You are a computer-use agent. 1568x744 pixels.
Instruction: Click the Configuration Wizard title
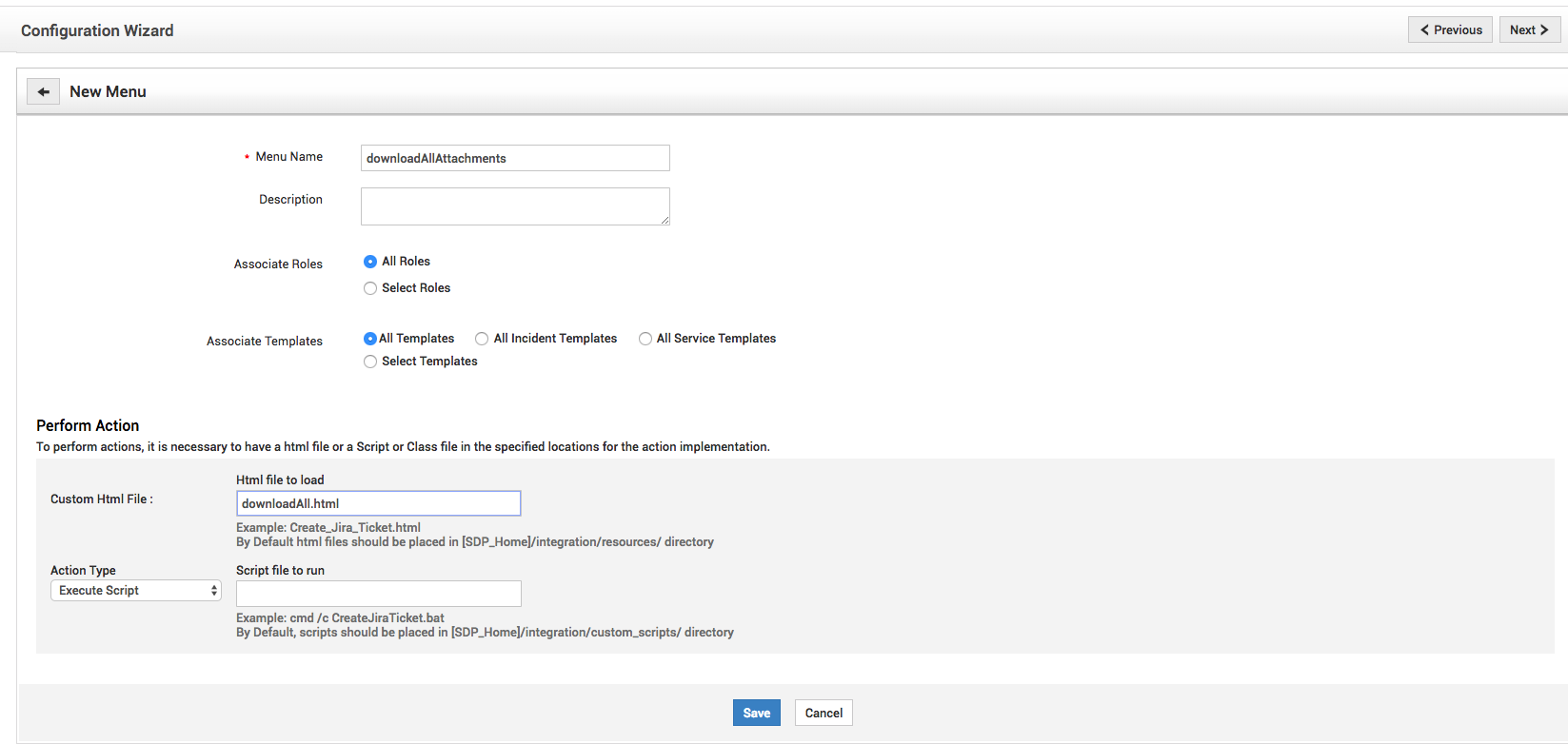click(x=97, y=30)
